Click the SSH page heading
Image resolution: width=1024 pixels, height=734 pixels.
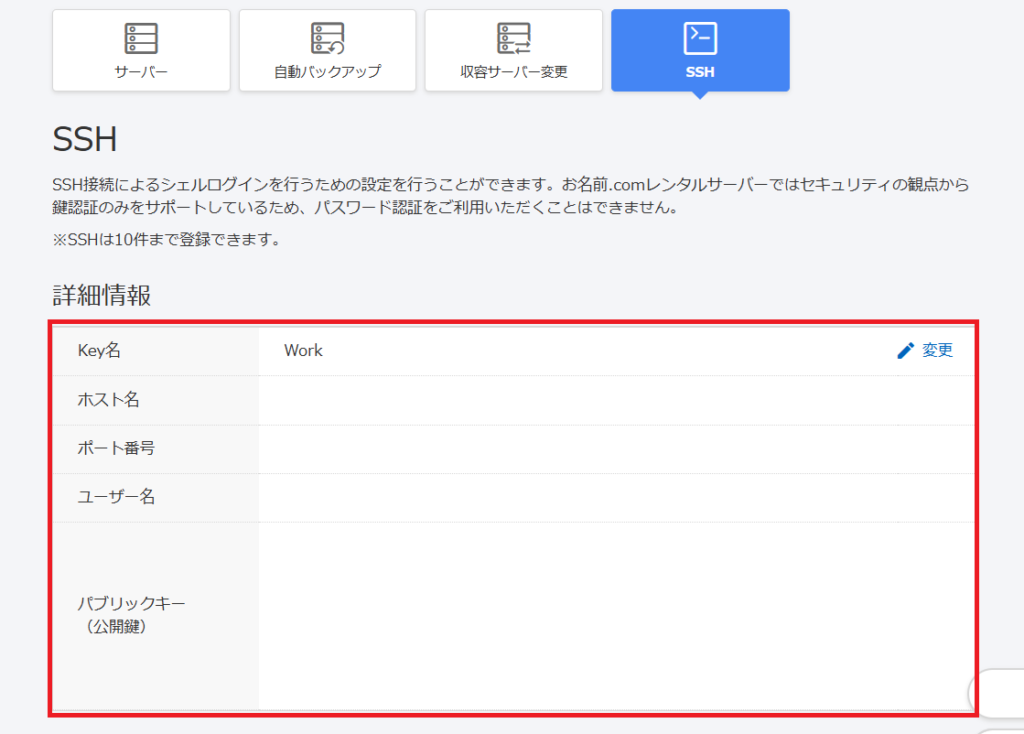tap(85, 139)
